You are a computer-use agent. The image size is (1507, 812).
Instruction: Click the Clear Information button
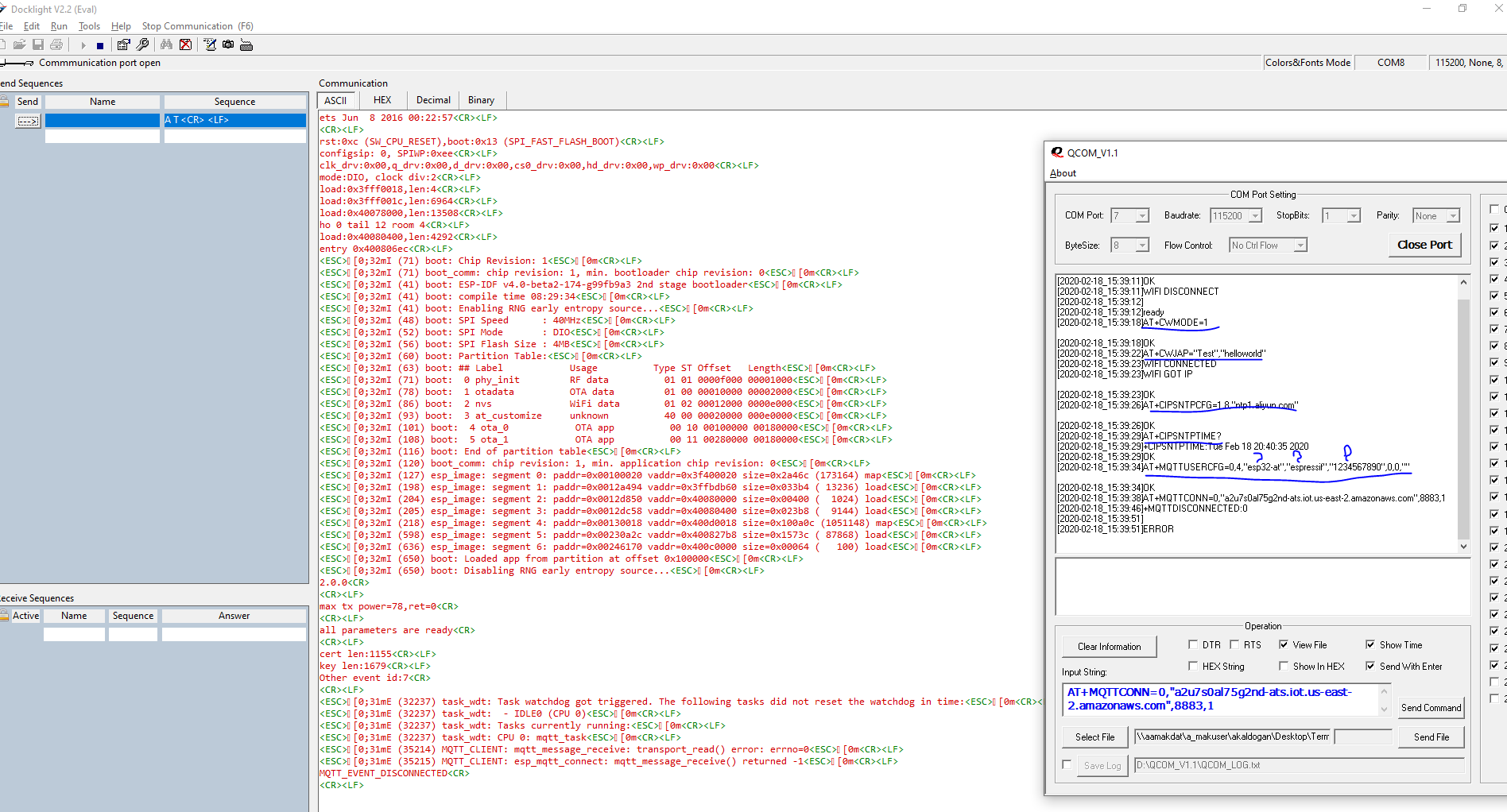coord(1109,646)
